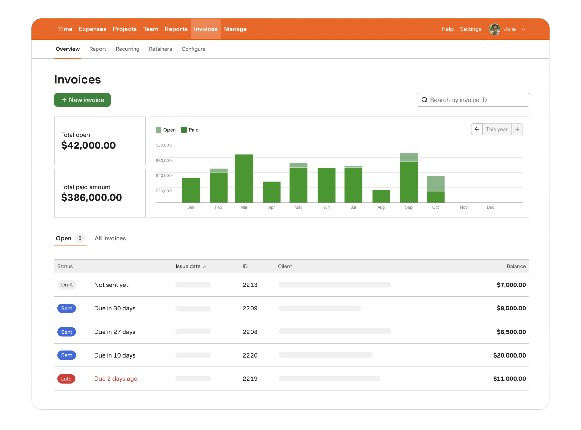581x430 pixels.
Task: Click the August bar in chart
Action: click(x=381, y=196)
